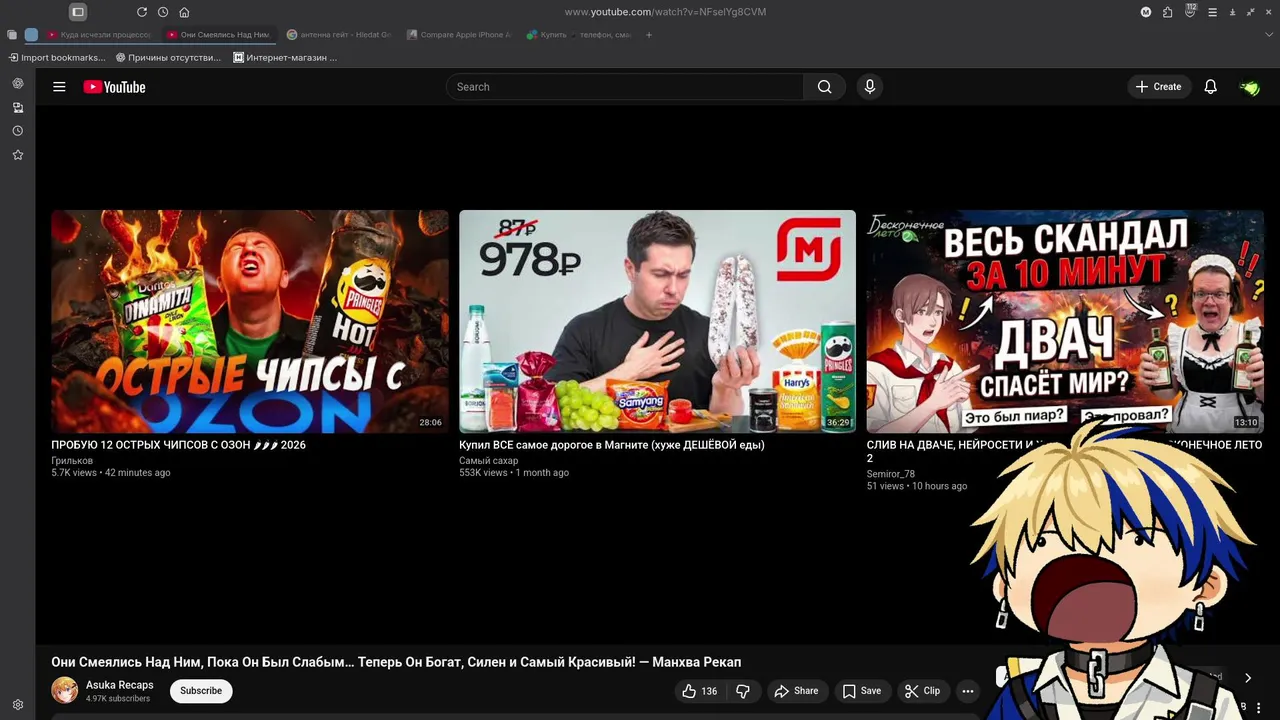Click the Create button

pyautogui.click(x=1159, y=87)
